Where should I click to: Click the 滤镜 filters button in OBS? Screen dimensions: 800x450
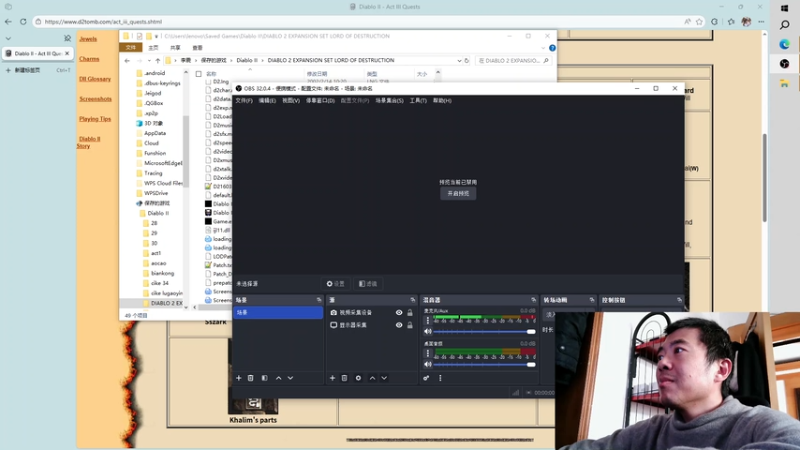click(x=368, y=284)
